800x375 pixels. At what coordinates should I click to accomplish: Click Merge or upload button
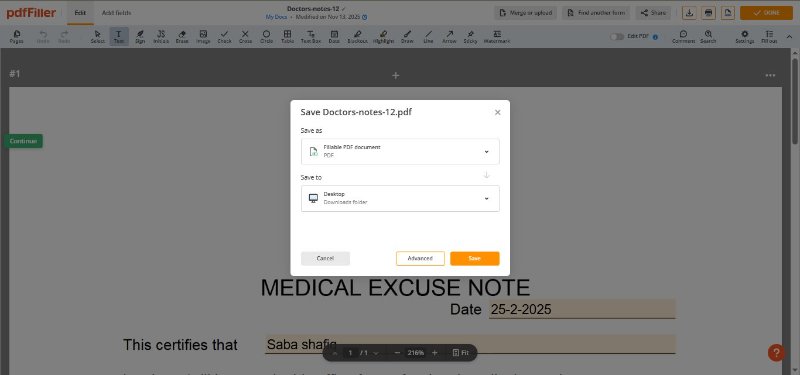[x=526, y=13]
